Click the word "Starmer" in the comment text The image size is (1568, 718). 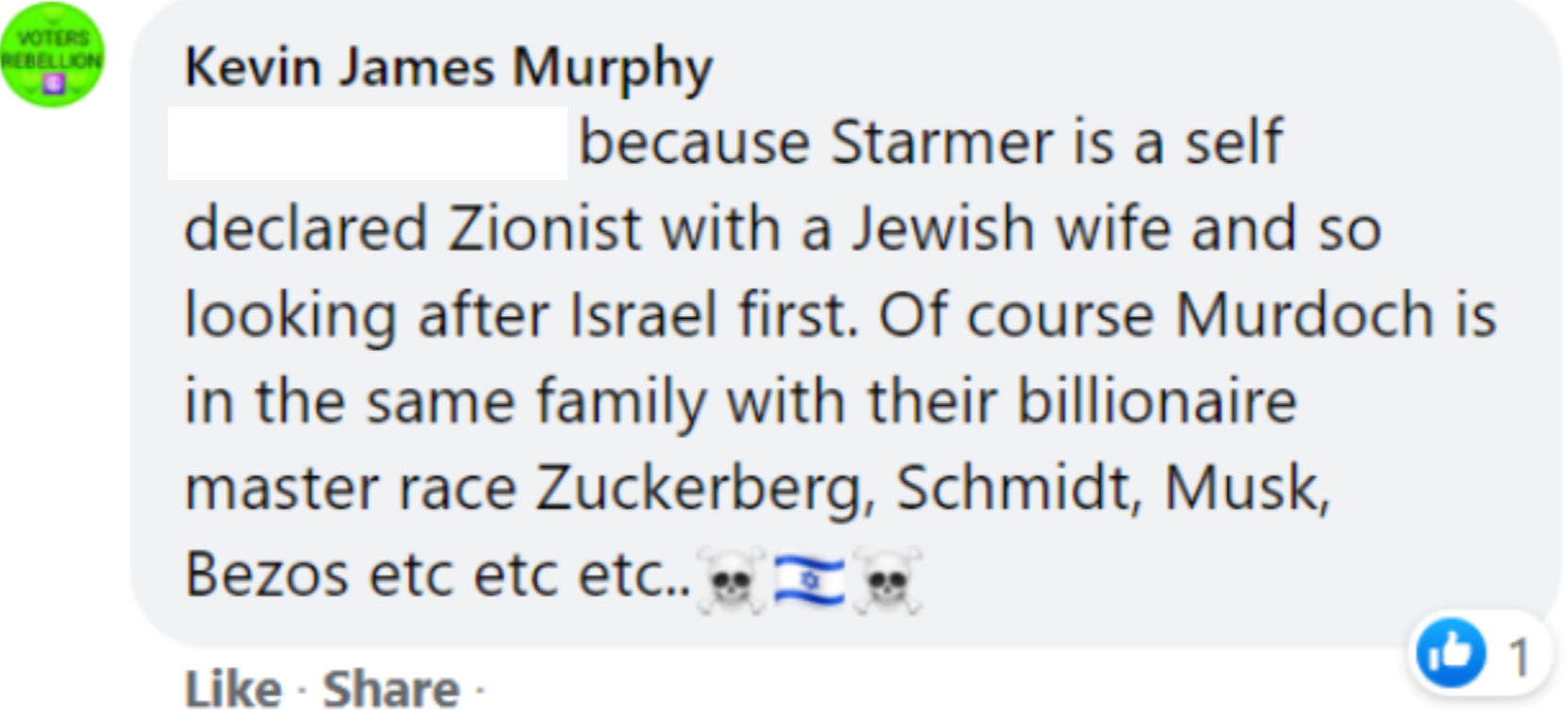(x=940, y=143)
